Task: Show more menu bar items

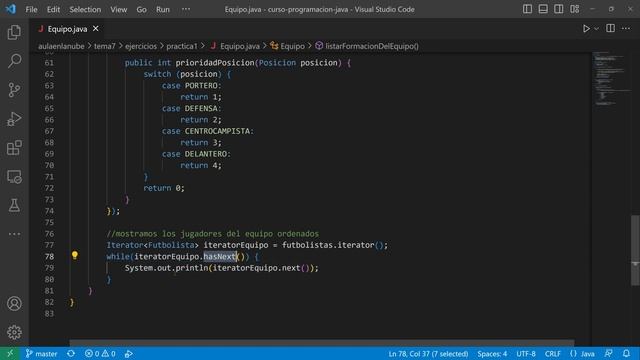Action: [186, 9]
